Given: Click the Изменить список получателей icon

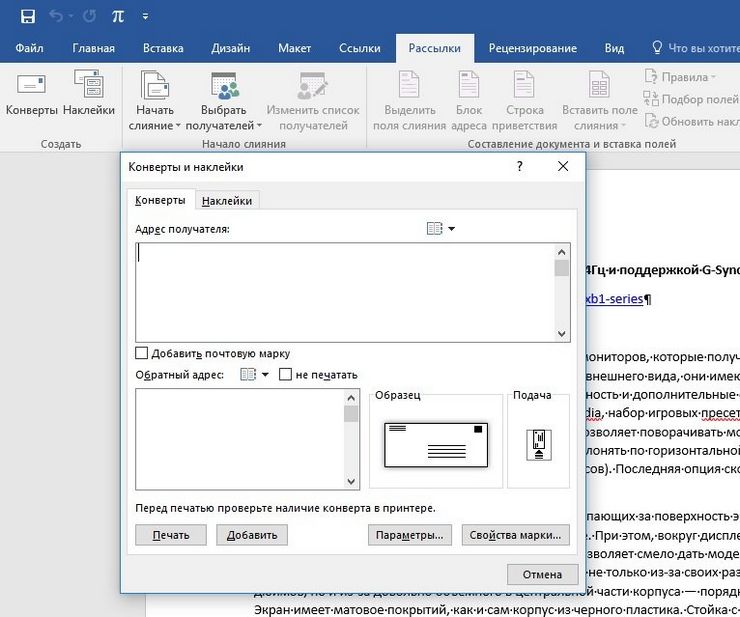Looking at the screenshot, I should click(x=313, y=86).
